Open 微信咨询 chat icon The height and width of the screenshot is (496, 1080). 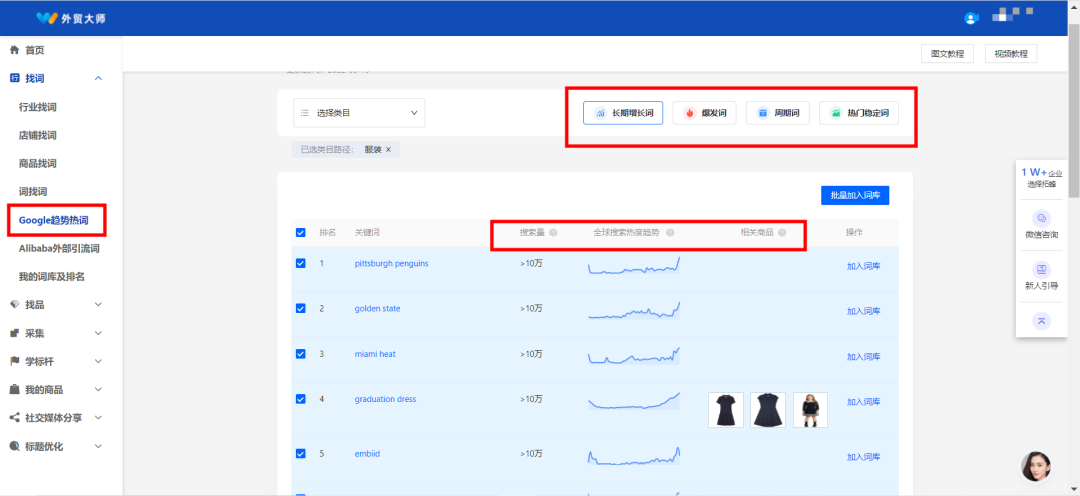(1041, 218)
